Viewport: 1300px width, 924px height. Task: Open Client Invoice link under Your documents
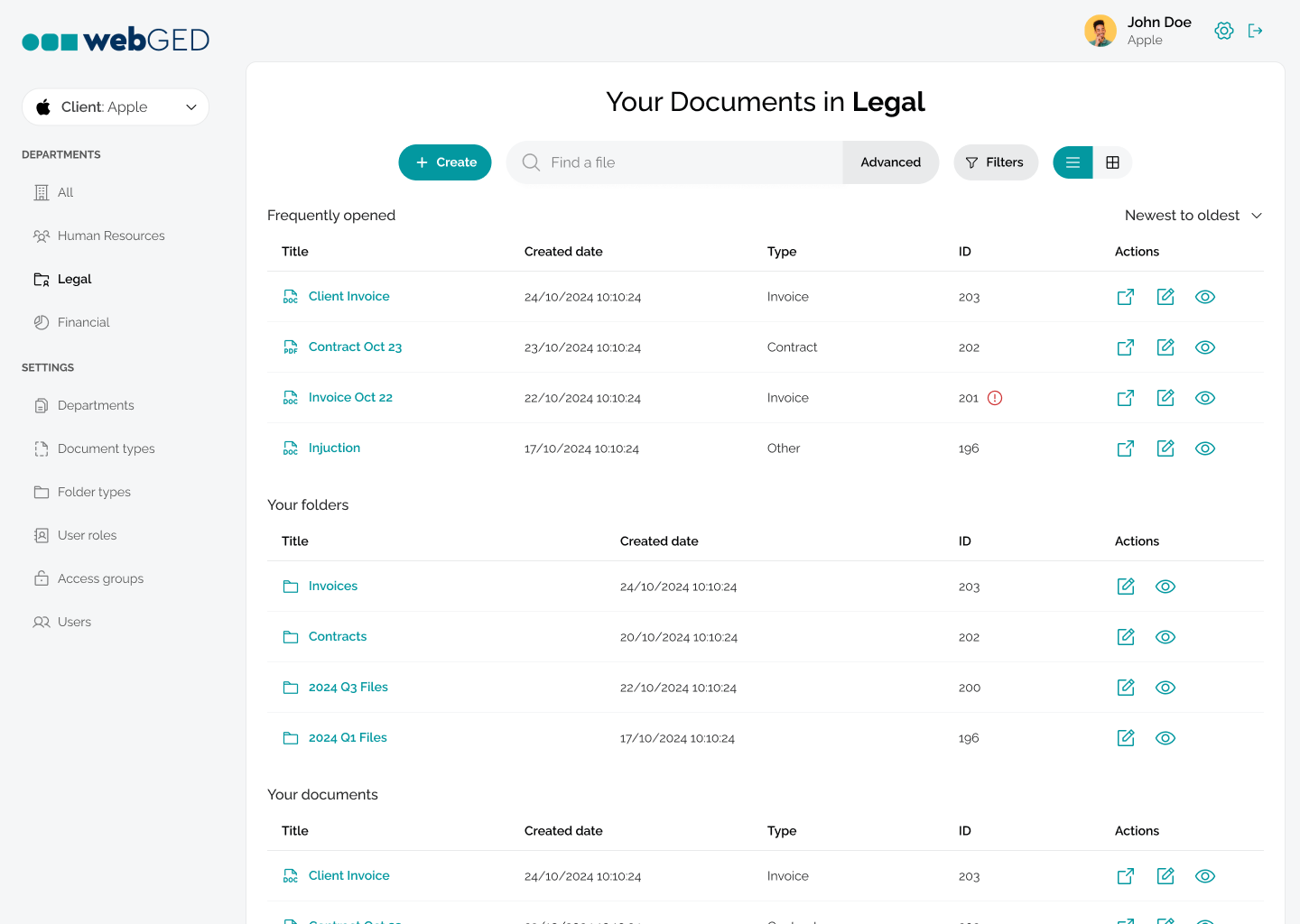(349, 875)
